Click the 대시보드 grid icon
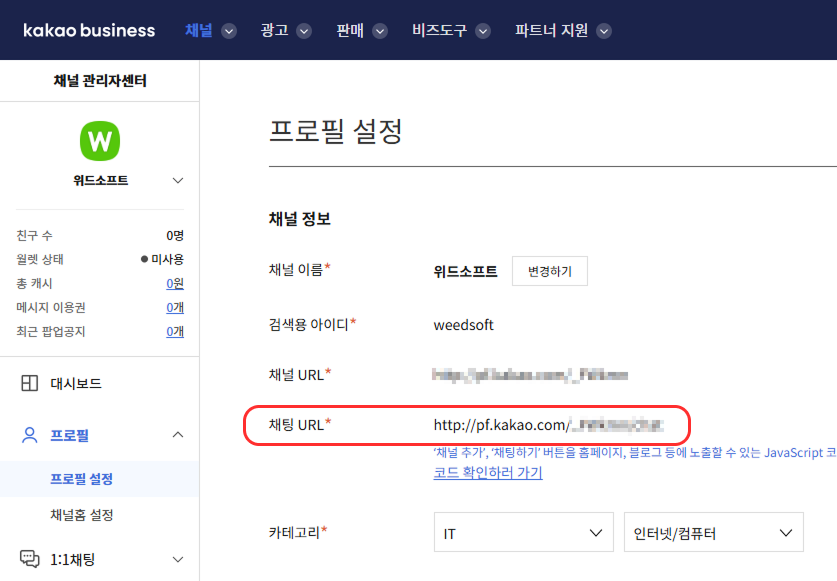This screenshot has width=837, height=581. [x=29, y=383]
